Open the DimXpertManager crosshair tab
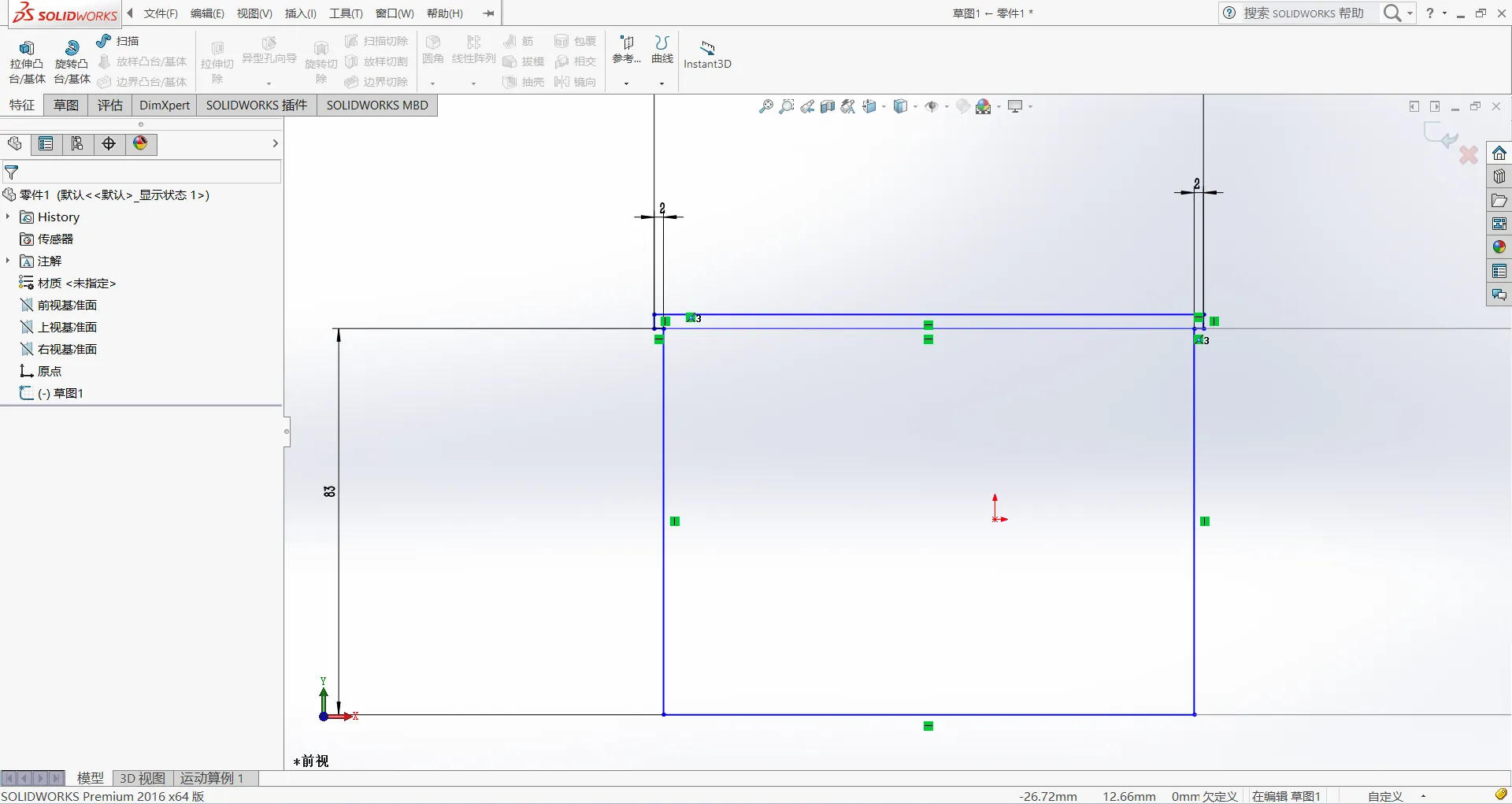This screenshot has width=1512, height=804. point(109,143)
